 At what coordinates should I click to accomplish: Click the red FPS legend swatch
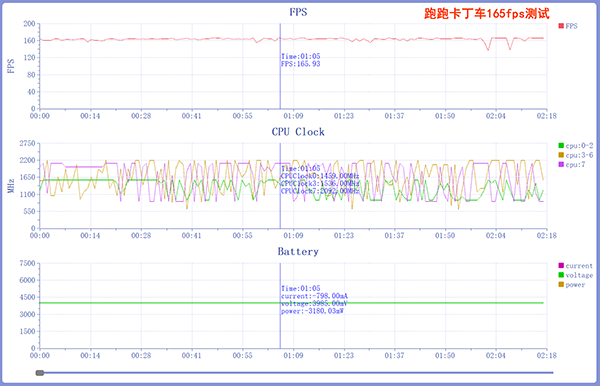tap(561, 26)
